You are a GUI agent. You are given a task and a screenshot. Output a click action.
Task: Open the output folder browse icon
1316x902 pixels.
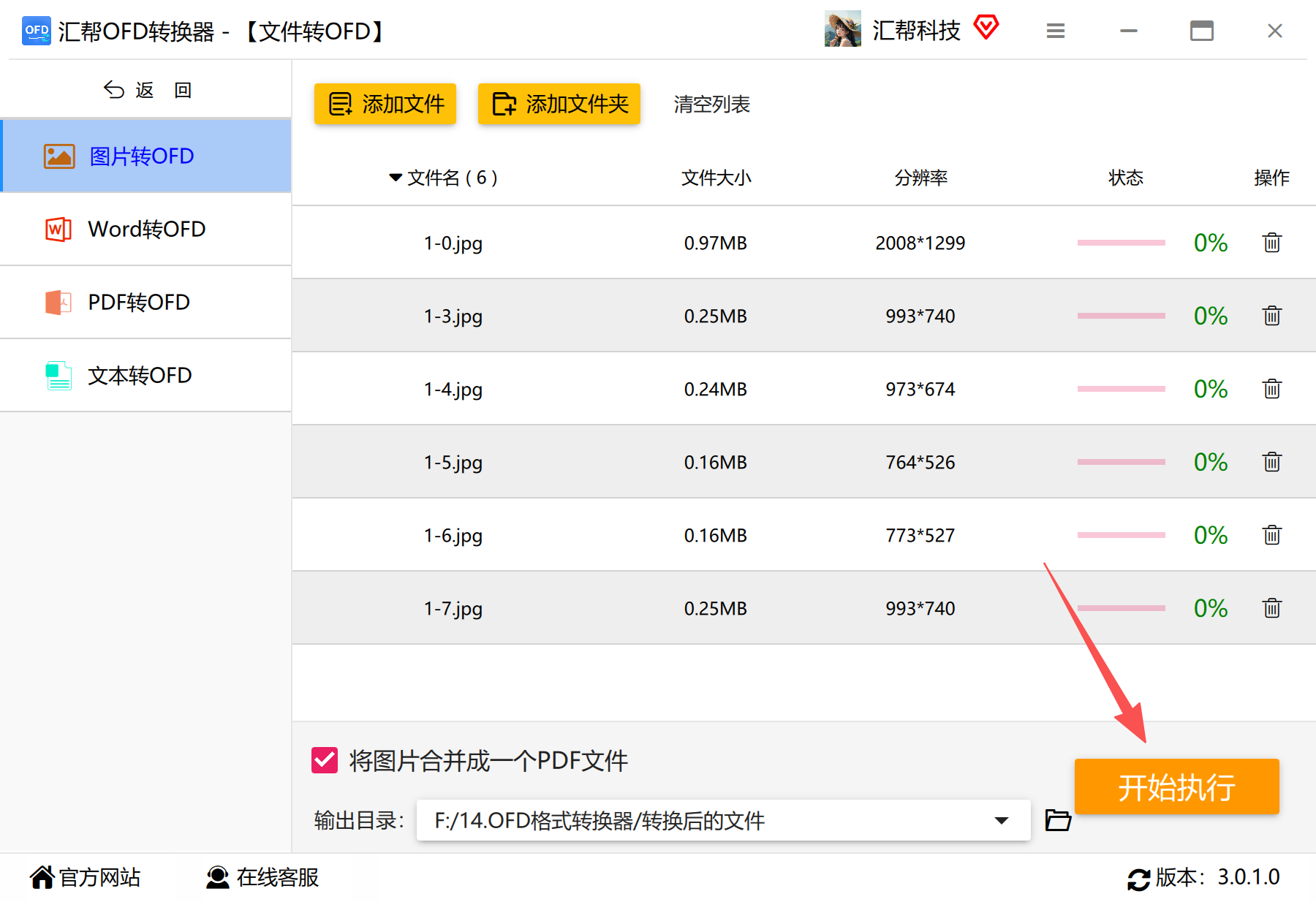click(1058, 820)
